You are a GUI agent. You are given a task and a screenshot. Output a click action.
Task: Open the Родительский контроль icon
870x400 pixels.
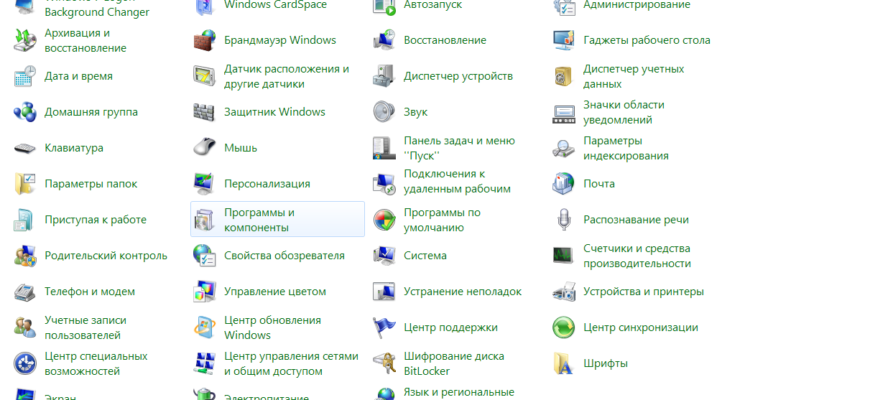coord(24,256)
